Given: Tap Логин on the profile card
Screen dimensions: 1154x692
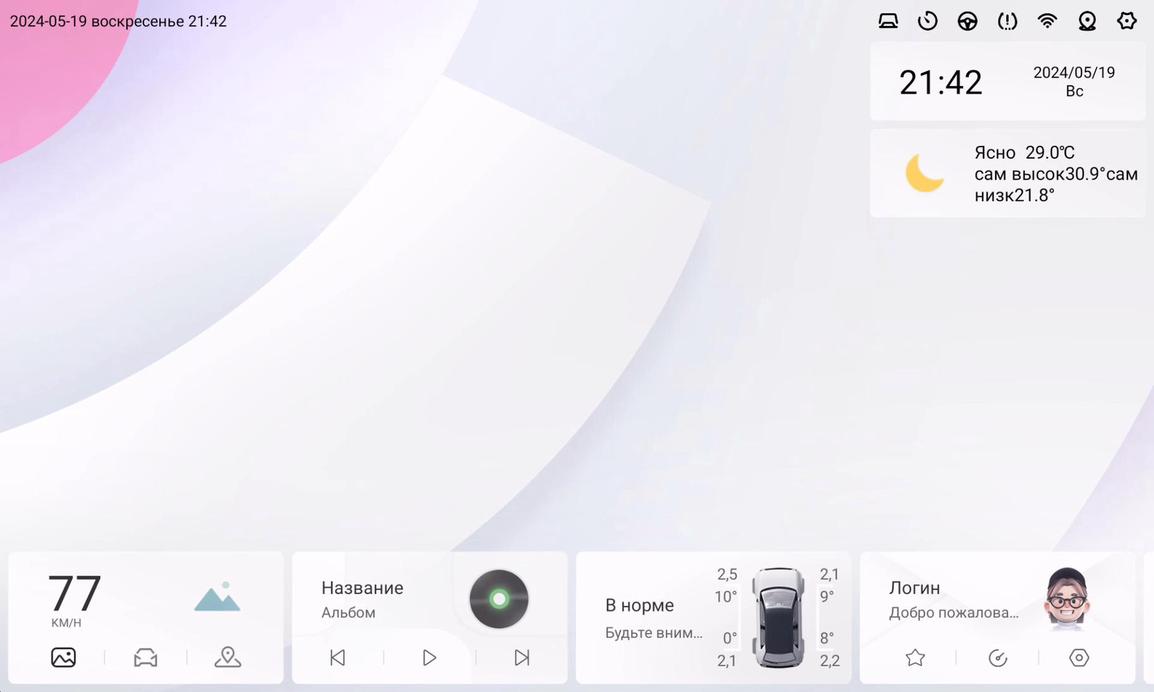Looking at the screenshot, I should click(914, 588).
